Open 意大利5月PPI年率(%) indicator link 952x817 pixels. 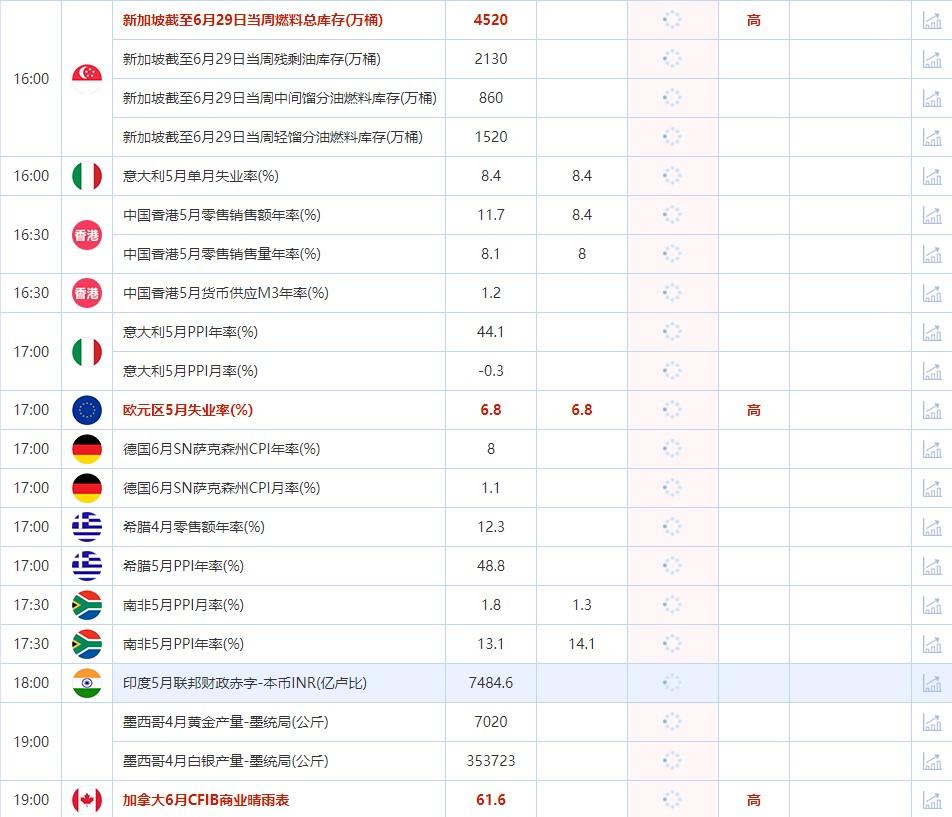pyautogui.click(x=191, y=332)
